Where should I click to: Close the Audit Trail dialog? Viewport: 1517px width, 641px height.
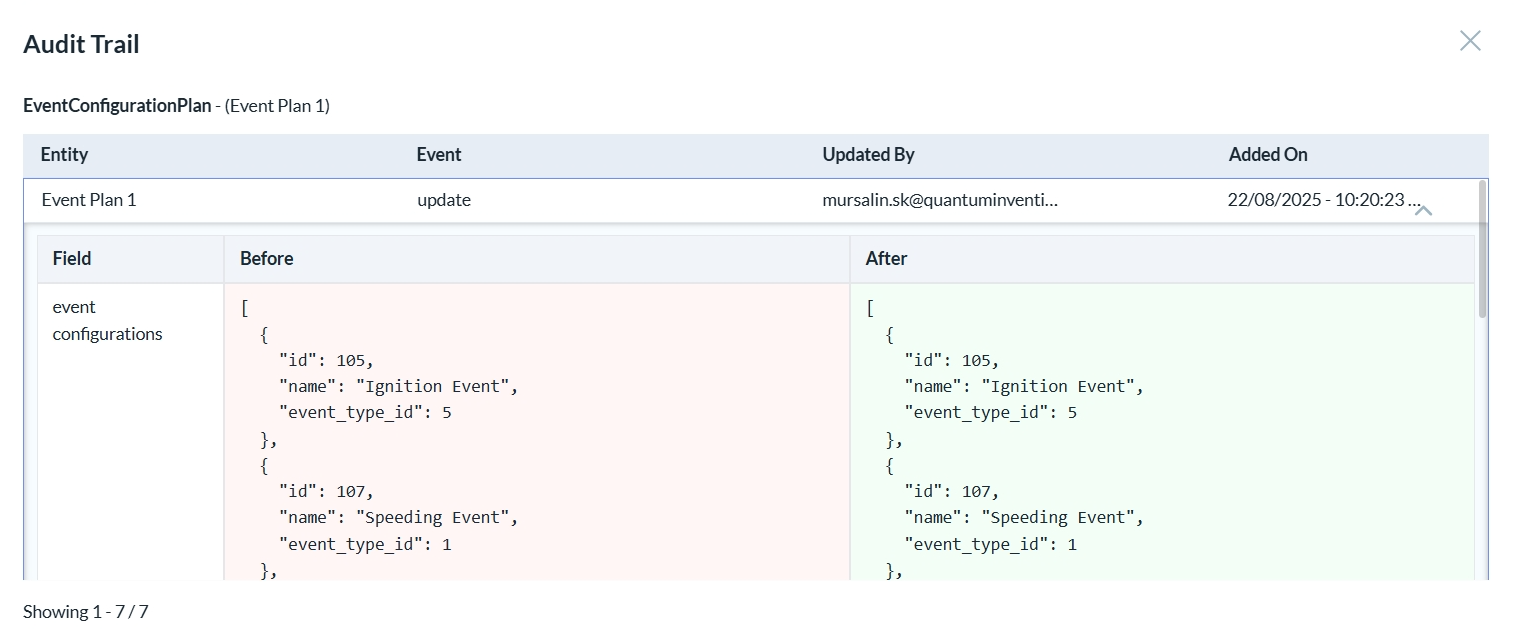[1469, 41]
